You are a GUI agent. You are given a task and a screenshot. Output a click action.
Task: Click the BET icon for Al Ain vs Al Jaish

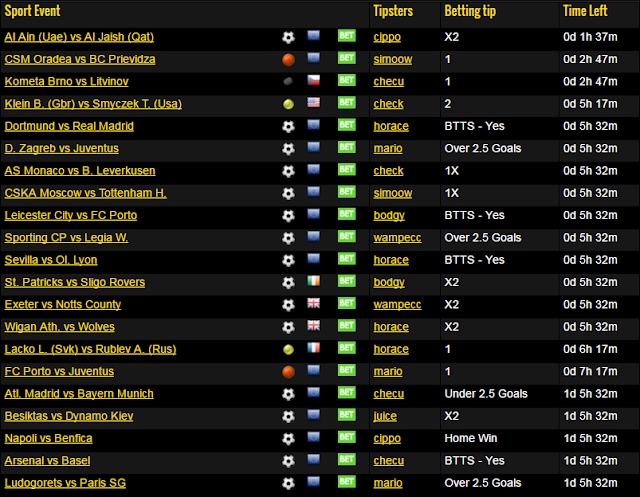point(347,36)
